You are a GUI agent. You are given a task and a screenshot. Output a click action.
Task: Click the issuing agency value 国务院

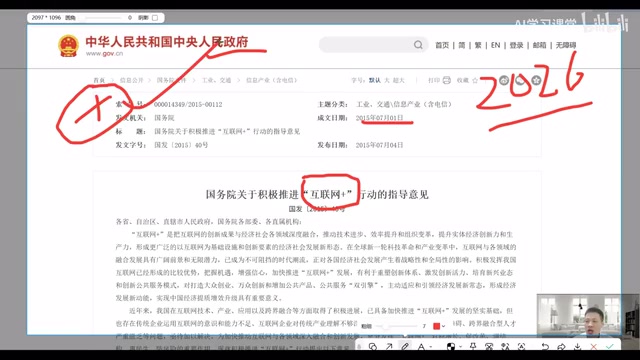(x=164, y=118)
